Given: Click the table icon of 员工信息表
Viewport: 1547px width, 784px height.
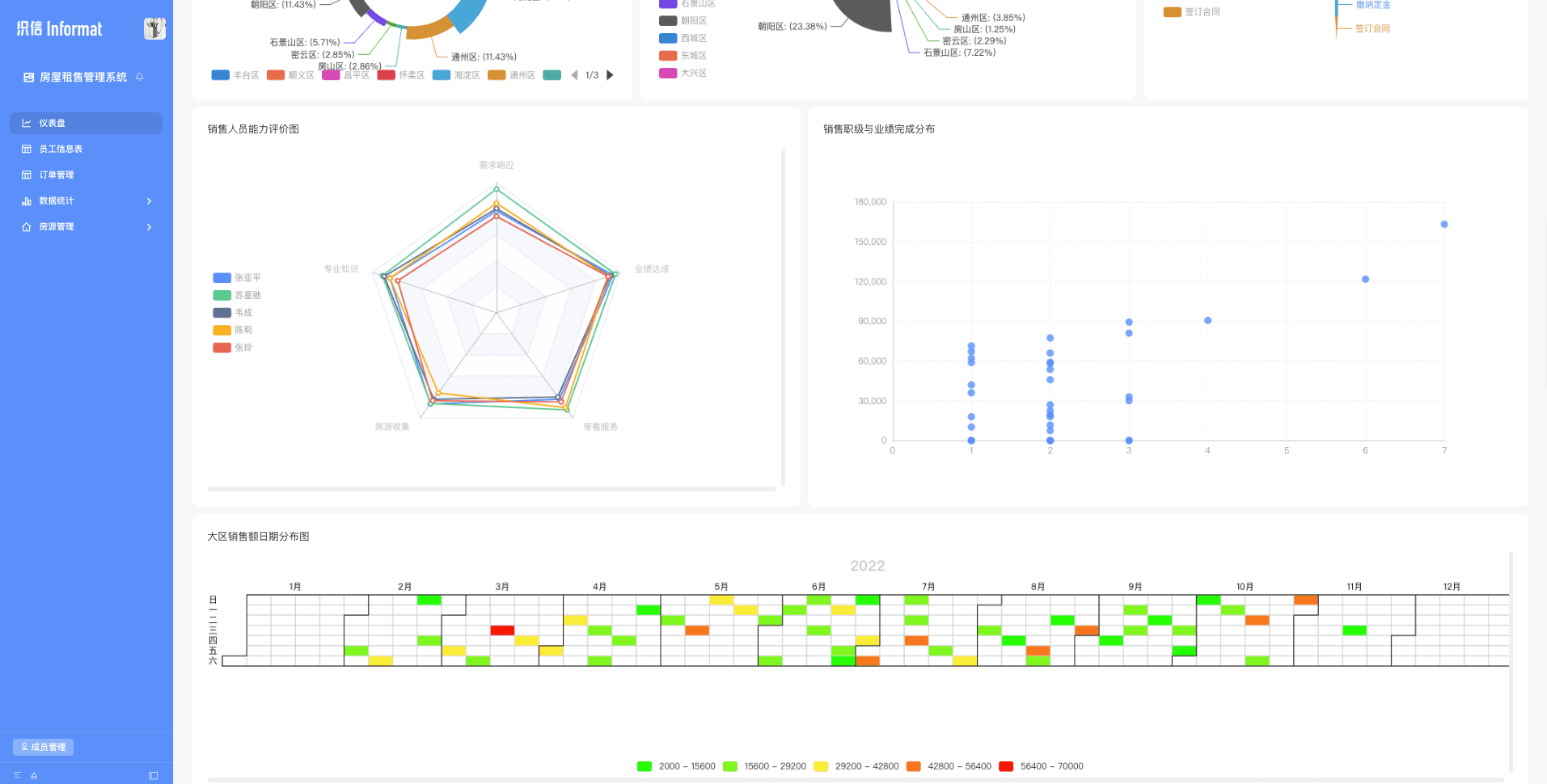Looking at the screenshot, I should click(x=27, y=149).
